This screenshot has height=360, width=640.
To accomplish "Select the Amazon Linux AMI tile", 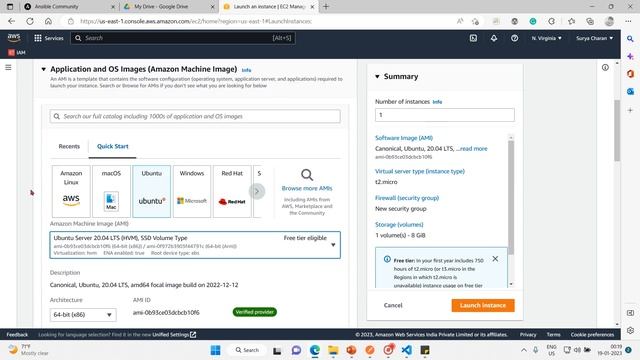I will [x=71, y=191].
